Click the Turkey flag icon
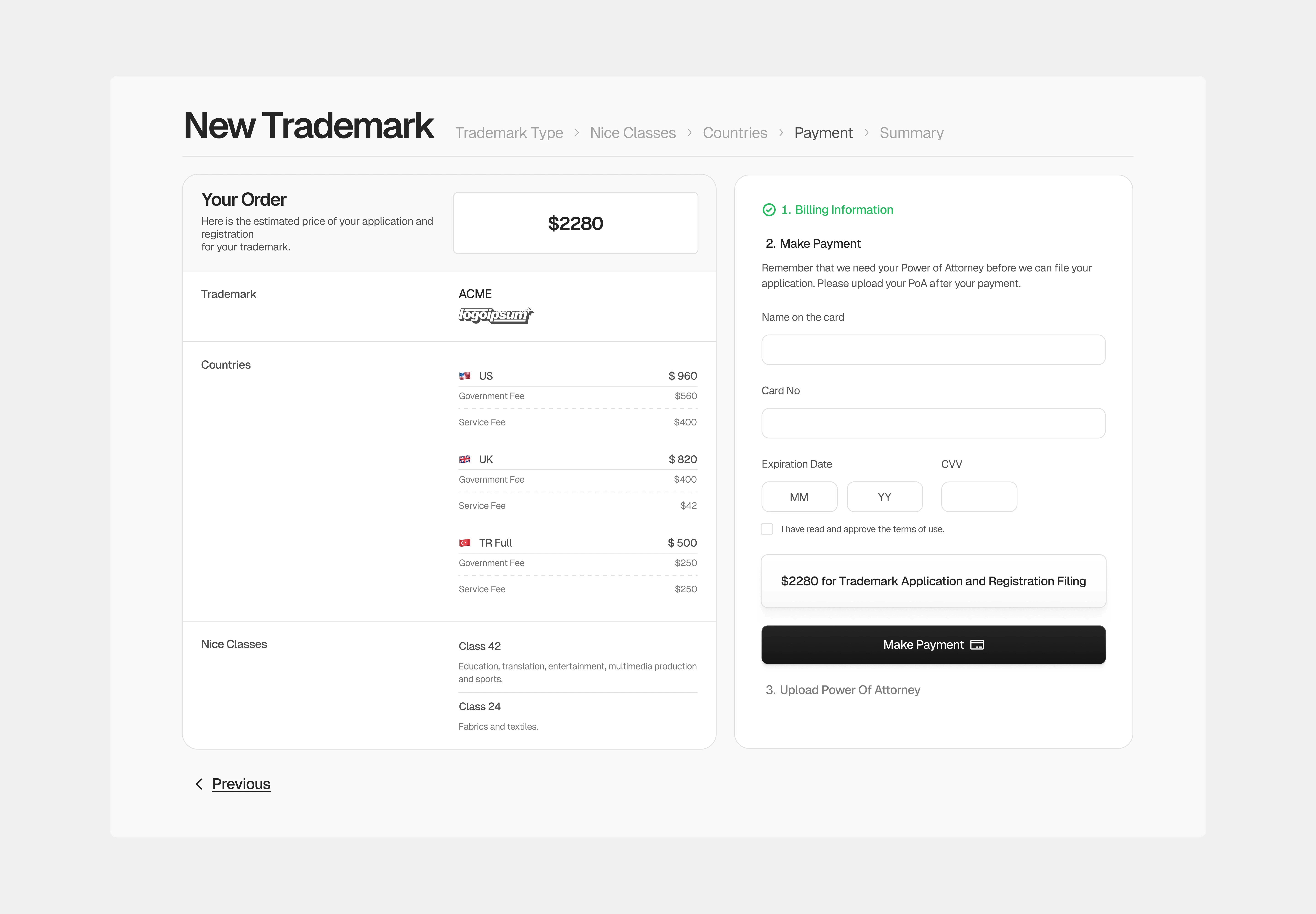 pos(464,543)
